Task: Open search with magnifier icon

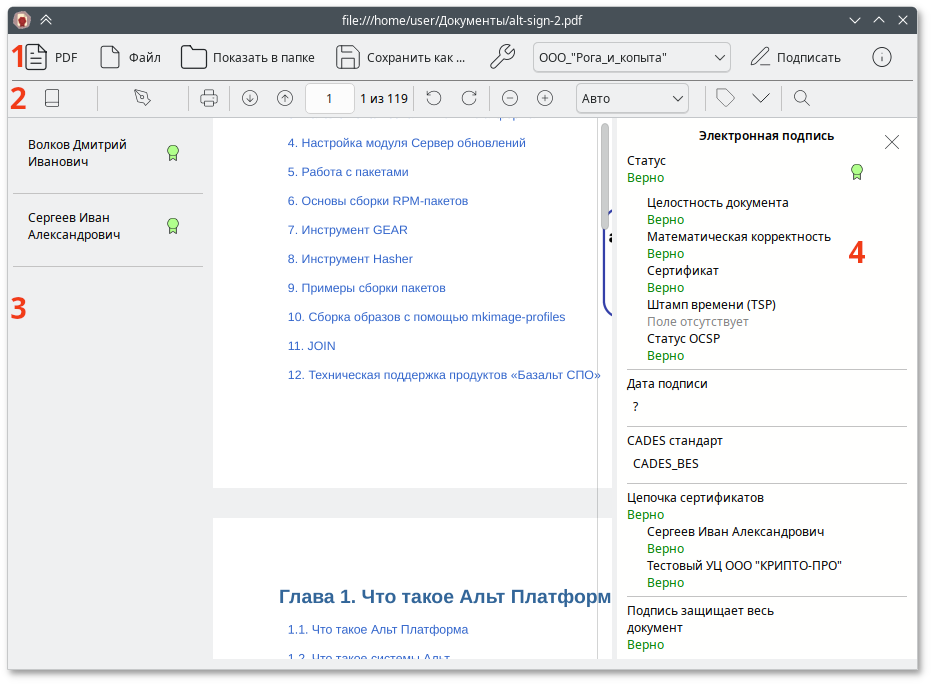Action: (x=801, y=98)
